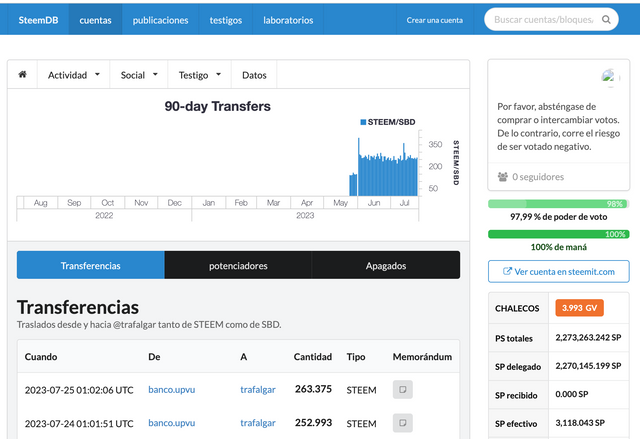Click the 2,270,145.199 SP value
Screen dimensions: 640x439
[x=588, y=366]
